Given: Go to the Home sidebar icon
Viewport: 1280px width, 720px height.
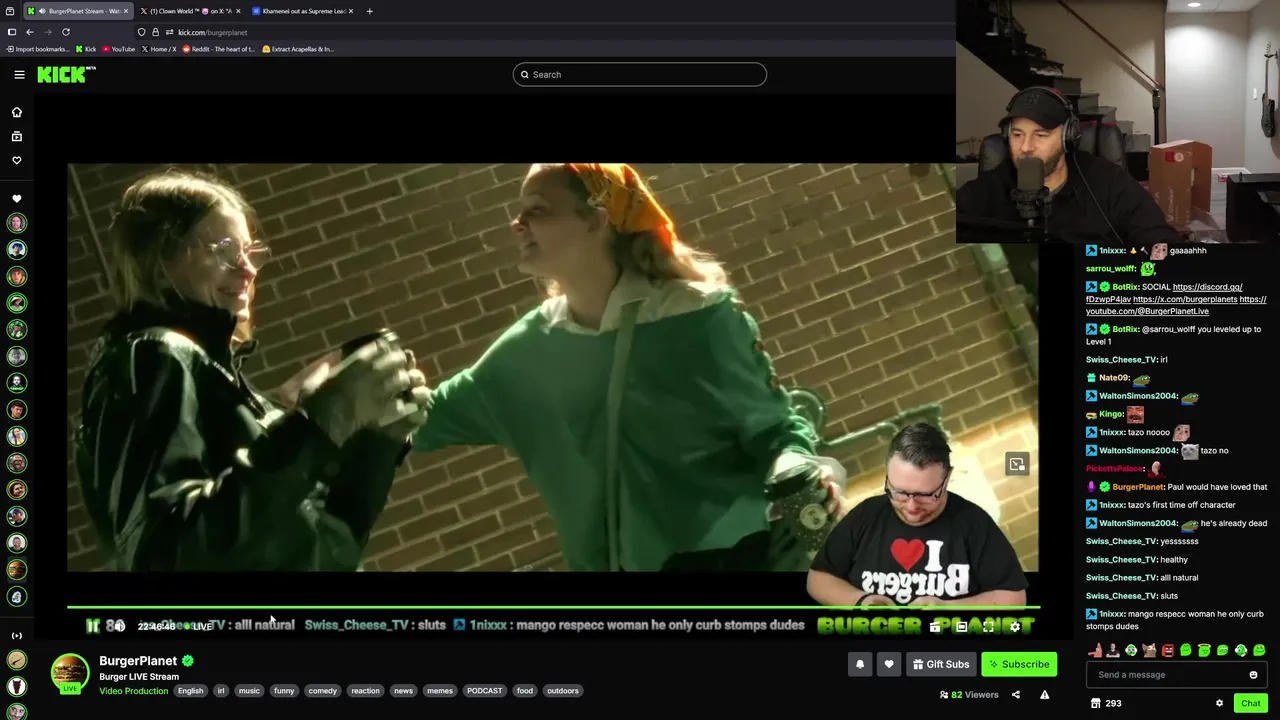Looking at the screenshot, I should (x=17, y=112).
